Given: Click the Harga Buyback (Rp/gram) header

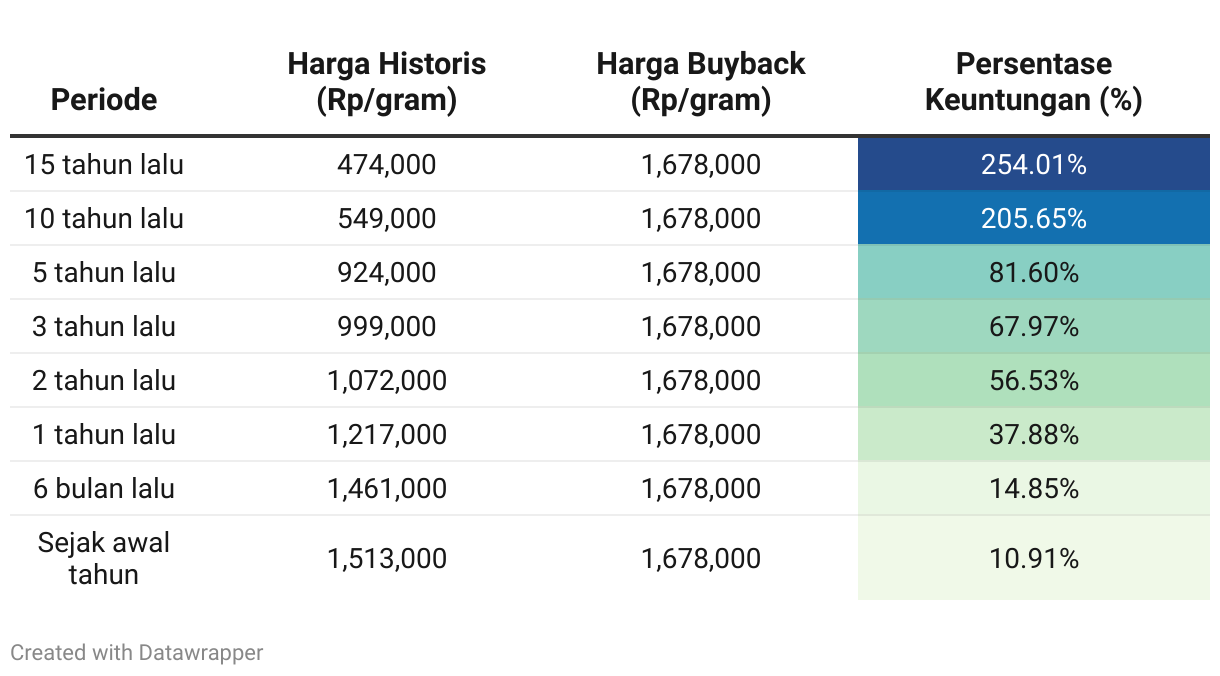Looking at the screenshot, I should (701, 82).
